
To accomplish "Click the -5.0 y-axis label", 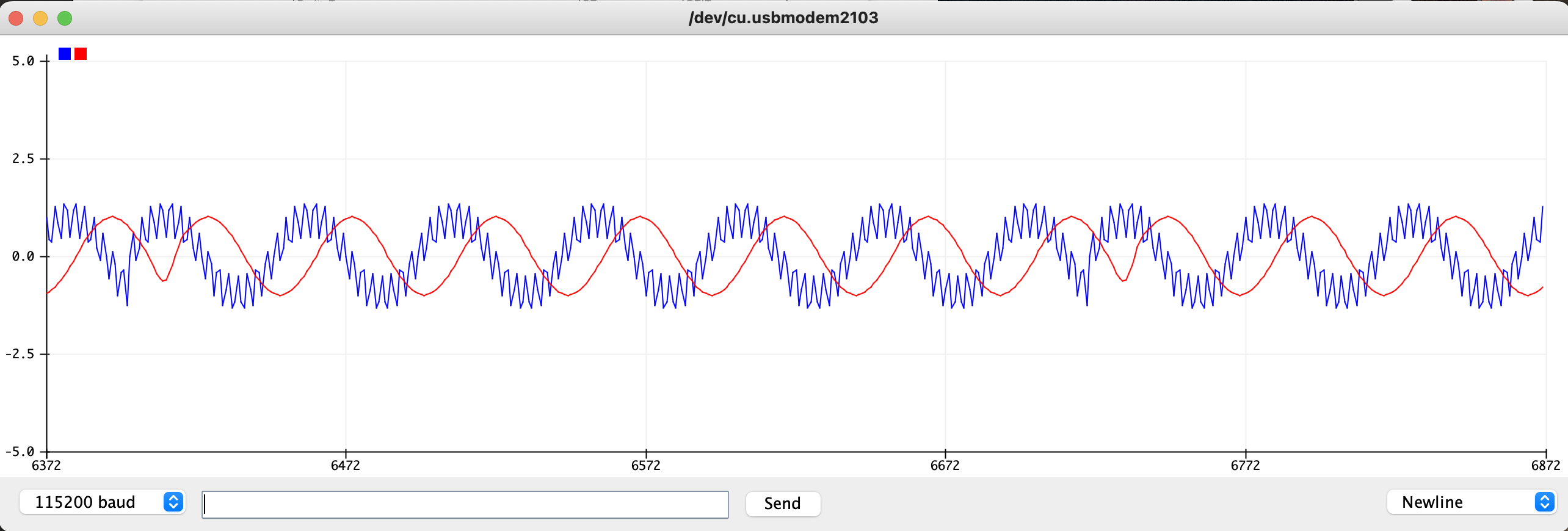I will click(x=20, y=452).
